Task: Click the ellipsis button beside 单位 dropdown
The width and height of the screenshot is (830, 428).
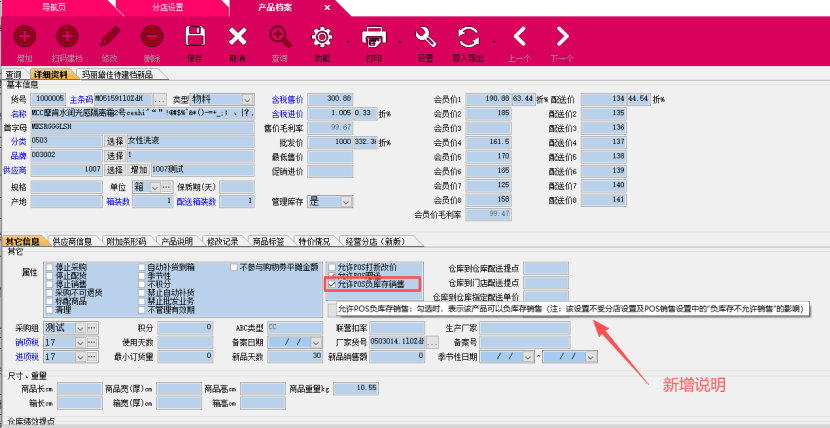Action: (x=167, y=187)
